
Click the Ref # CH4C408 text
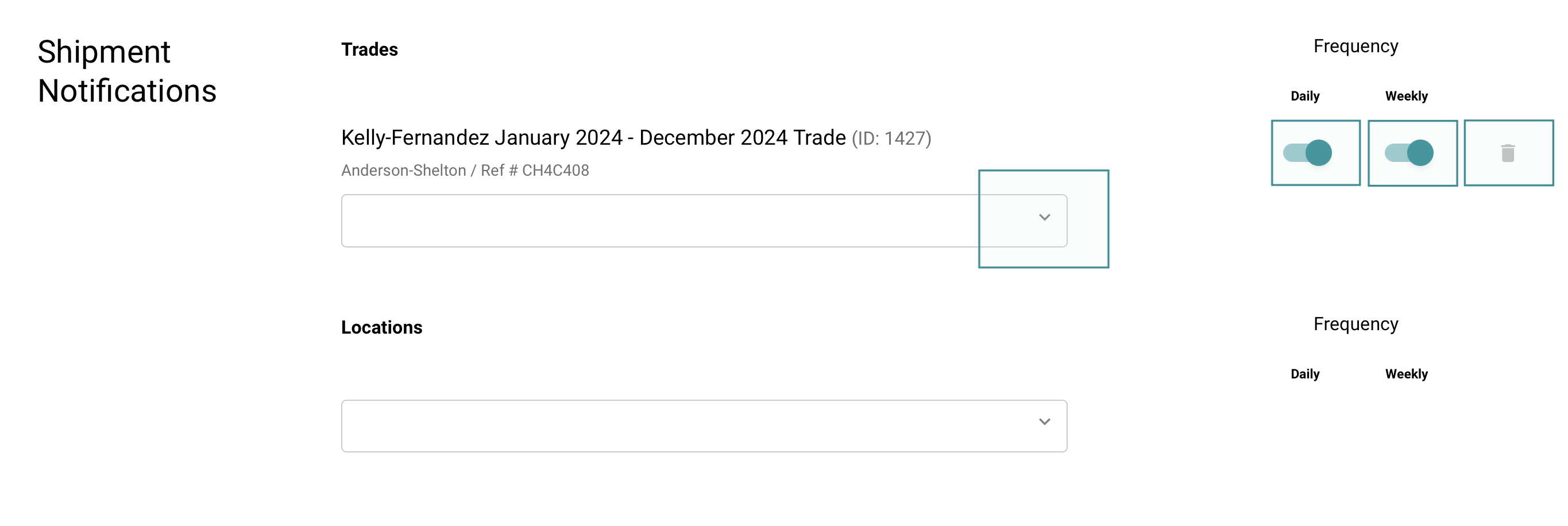534,171
